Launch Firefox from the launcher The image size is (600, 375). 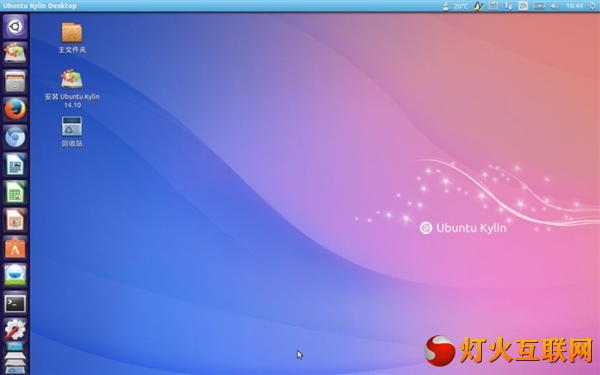pos(15,110)
